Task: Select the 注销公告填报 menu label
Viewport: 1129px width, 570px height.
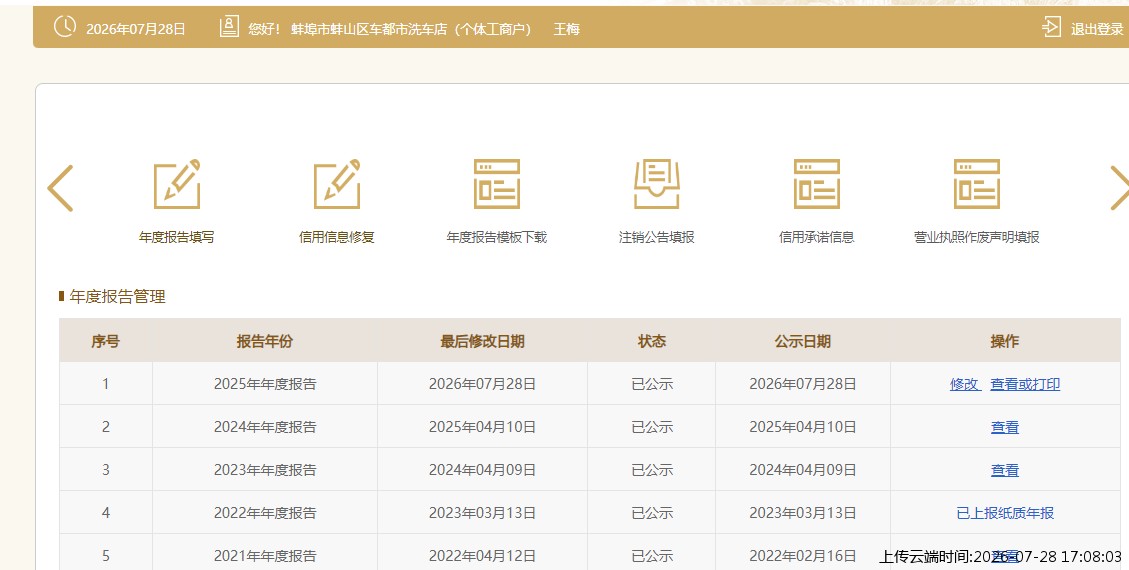Action: (x=657, y=237)
